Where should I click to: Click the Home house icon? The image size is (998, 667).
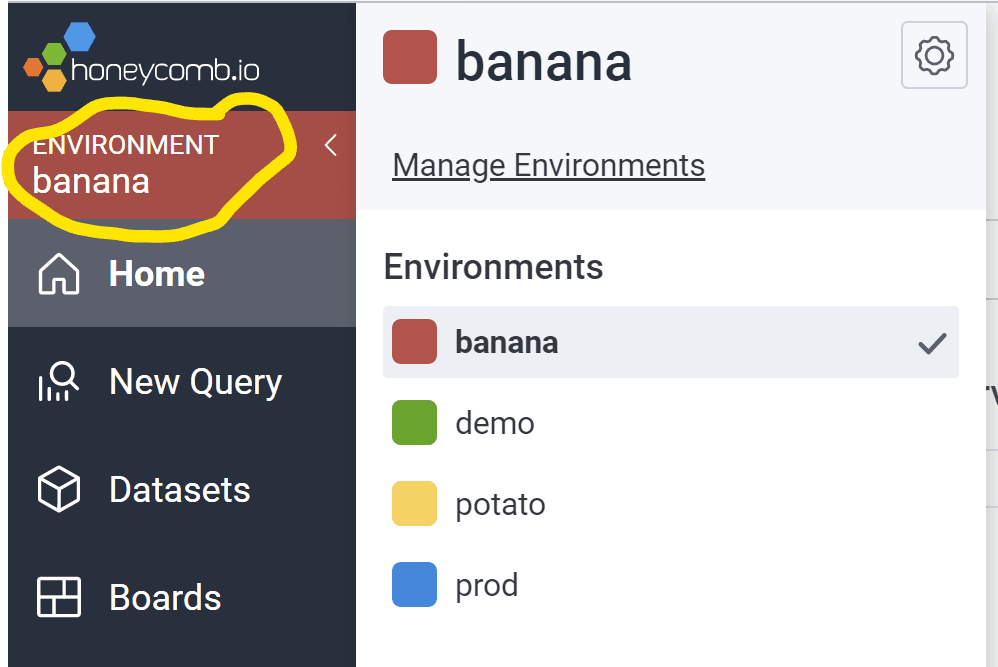click(x=58, y=274)
